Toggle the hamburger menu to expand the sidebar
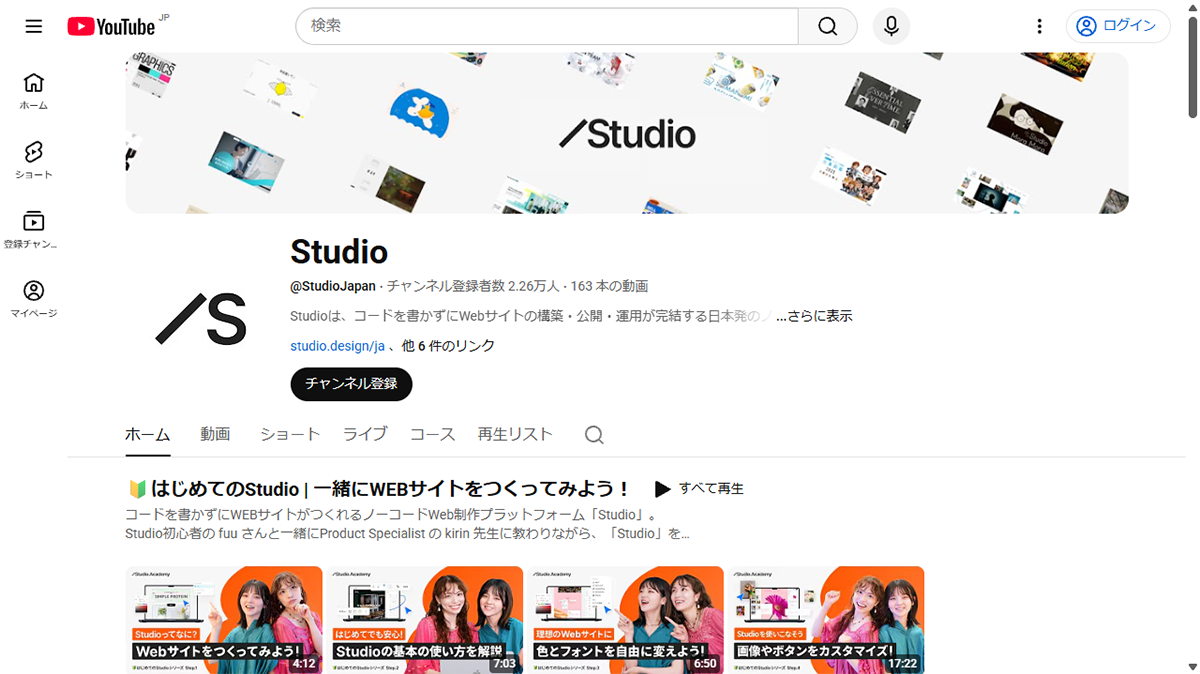Screen dimensions: 1200x674 33,26
